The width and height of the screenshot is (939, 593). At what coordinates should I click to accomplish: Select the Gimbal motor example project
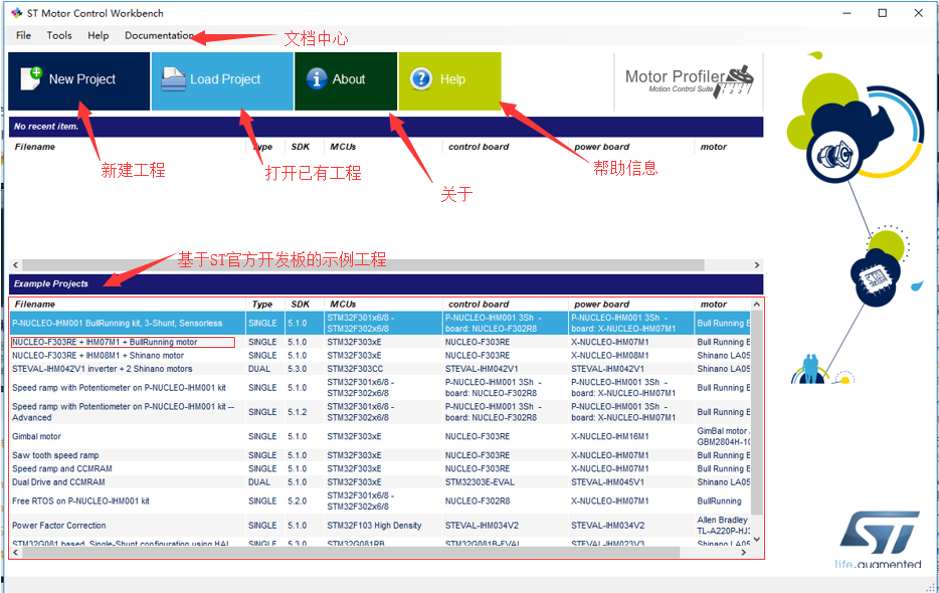tap(120, 436)
